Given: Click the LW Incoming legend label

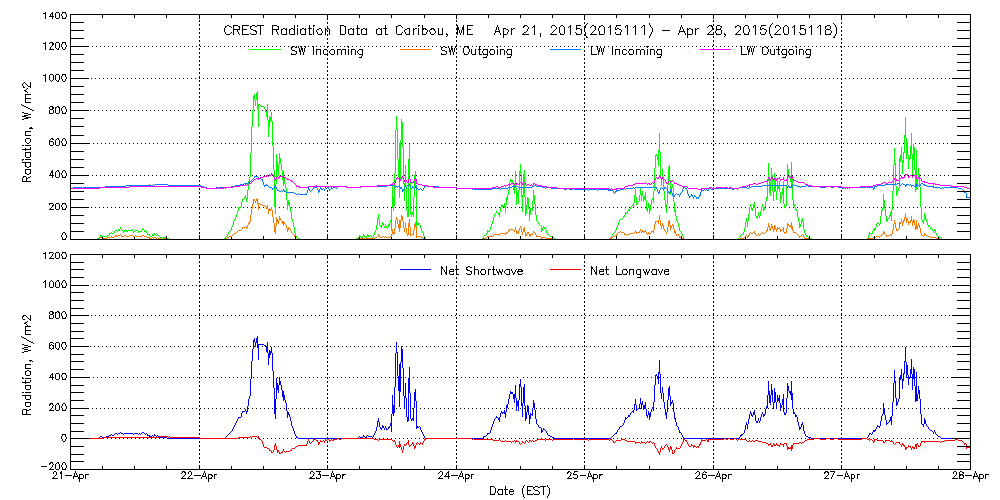Looking at the screenshot, I should click(x=626, y=51).
